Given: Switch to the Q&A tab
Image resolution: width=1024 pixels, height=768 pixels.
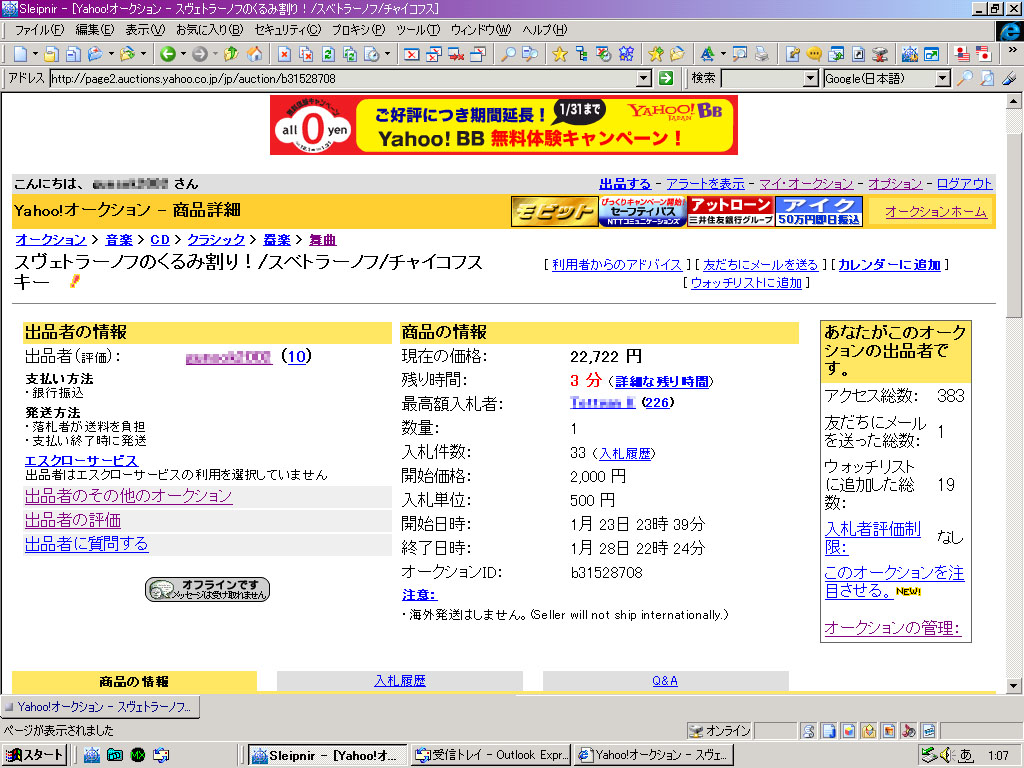Looking at the screenshot, I should [x=665, y=680].
